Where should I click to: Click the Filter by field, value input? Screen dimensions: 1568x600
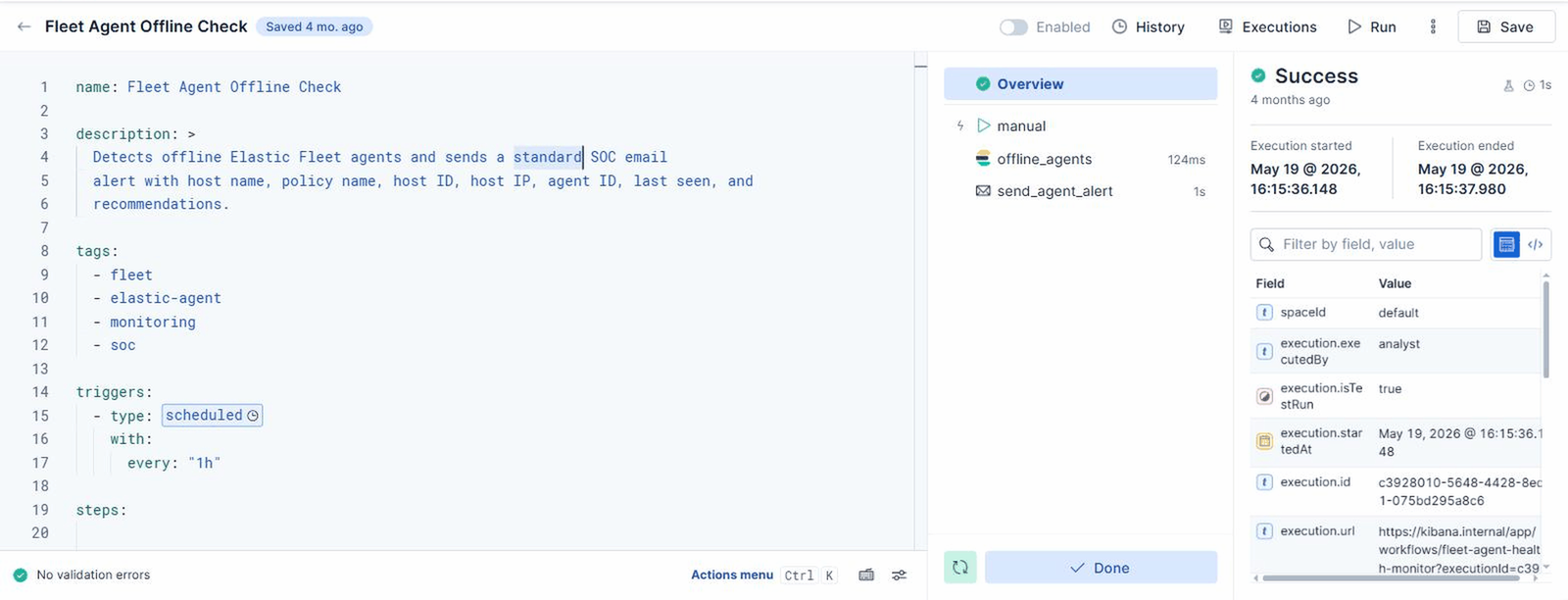pos(1366,244)
